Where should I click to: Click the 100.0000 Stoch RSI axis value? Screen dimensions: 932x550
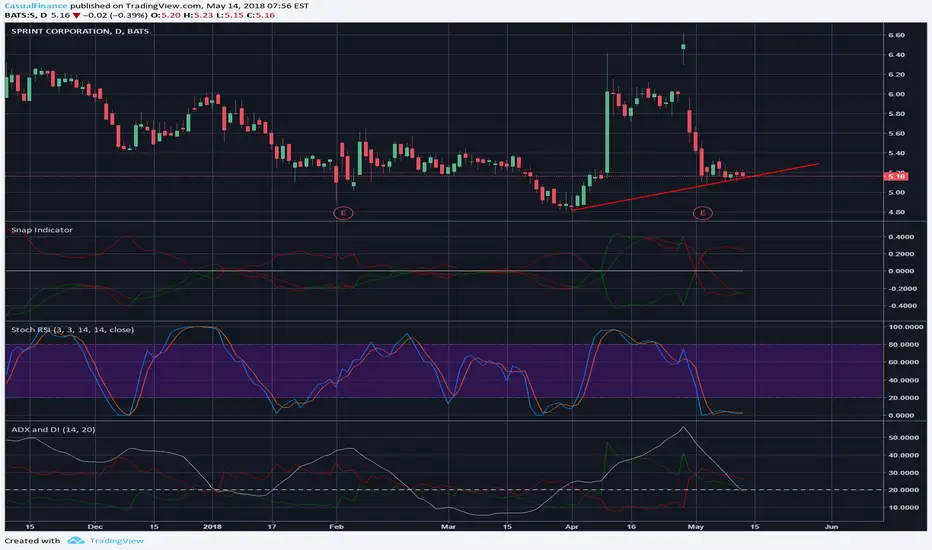coord(906,327)
